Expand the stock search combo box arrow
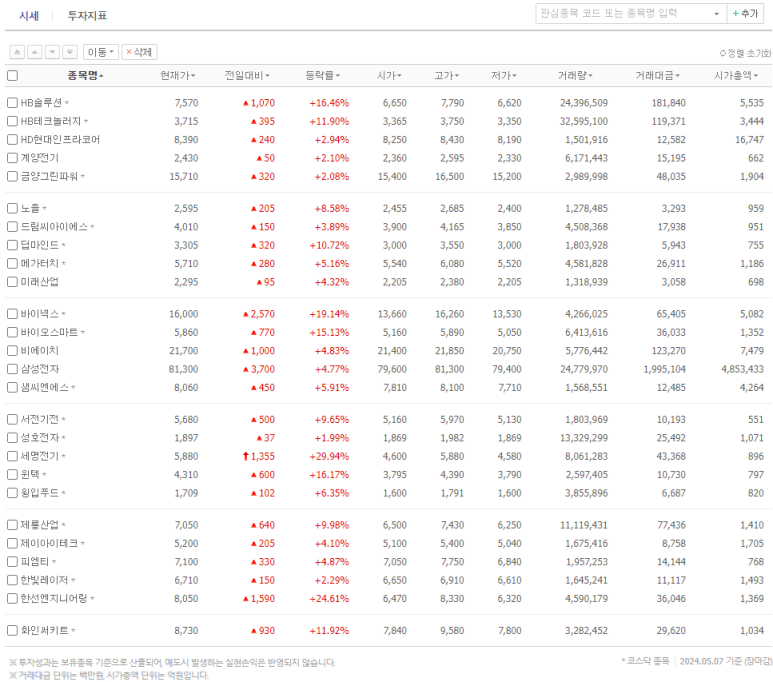The image size is (773, 682). [x=716, y=14]
